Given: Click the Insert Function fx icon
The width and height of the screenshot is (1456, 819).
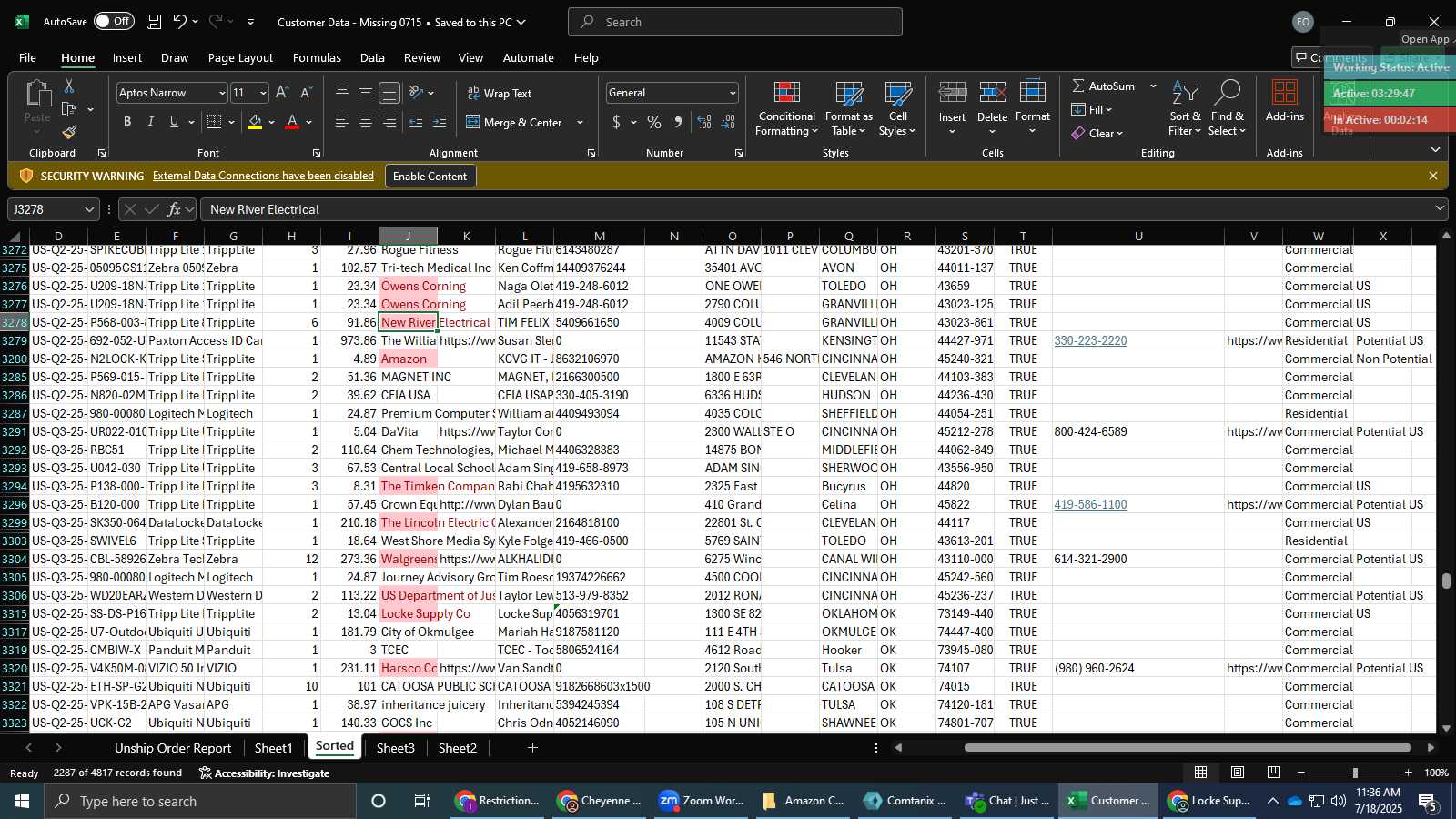Looking at the screenshot, I should (174, 209).
